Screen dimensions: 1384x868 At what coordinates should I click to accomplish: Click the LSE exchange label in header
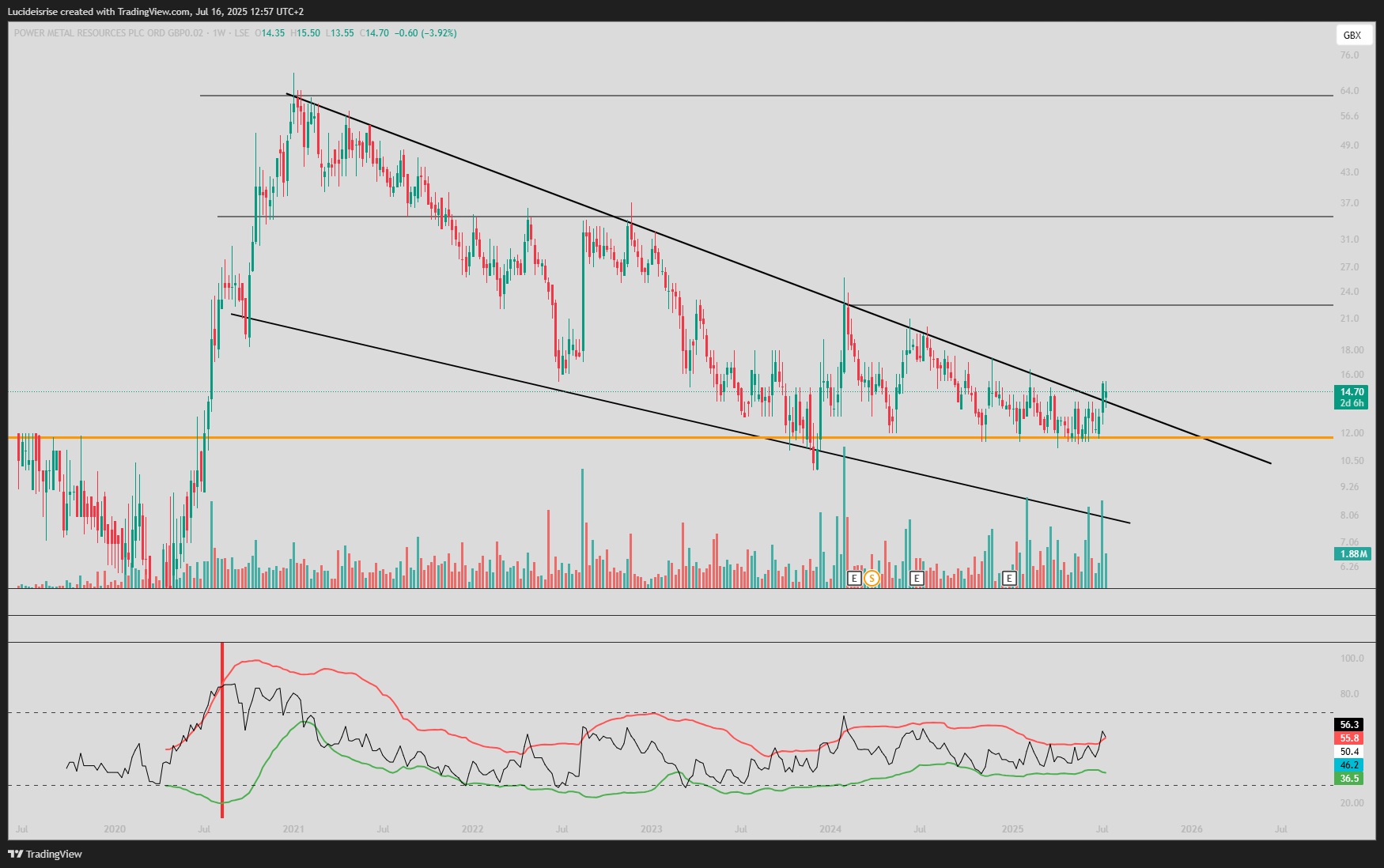point(242,33)
